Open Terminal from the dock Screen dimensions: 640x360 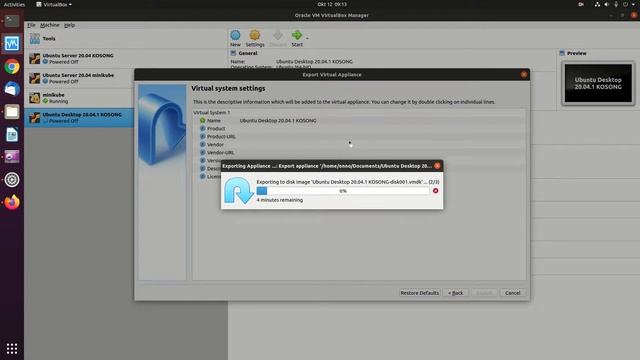click(12, 20)
